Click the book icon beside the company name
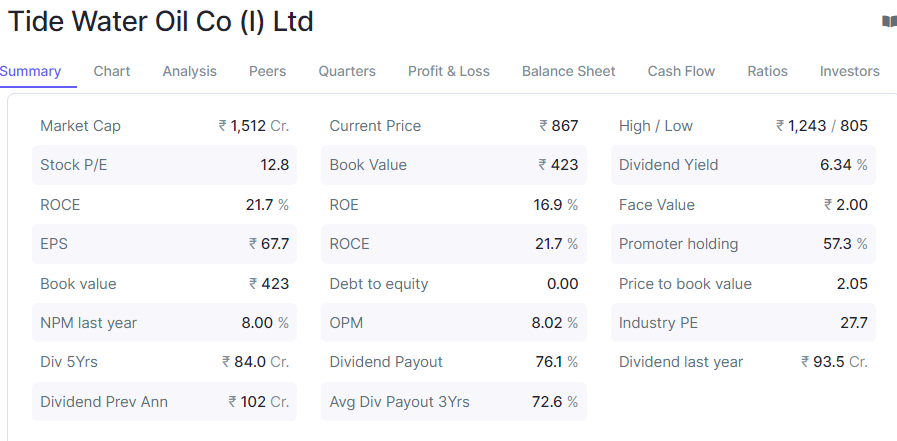897x441 pixels. pos(889,21)
